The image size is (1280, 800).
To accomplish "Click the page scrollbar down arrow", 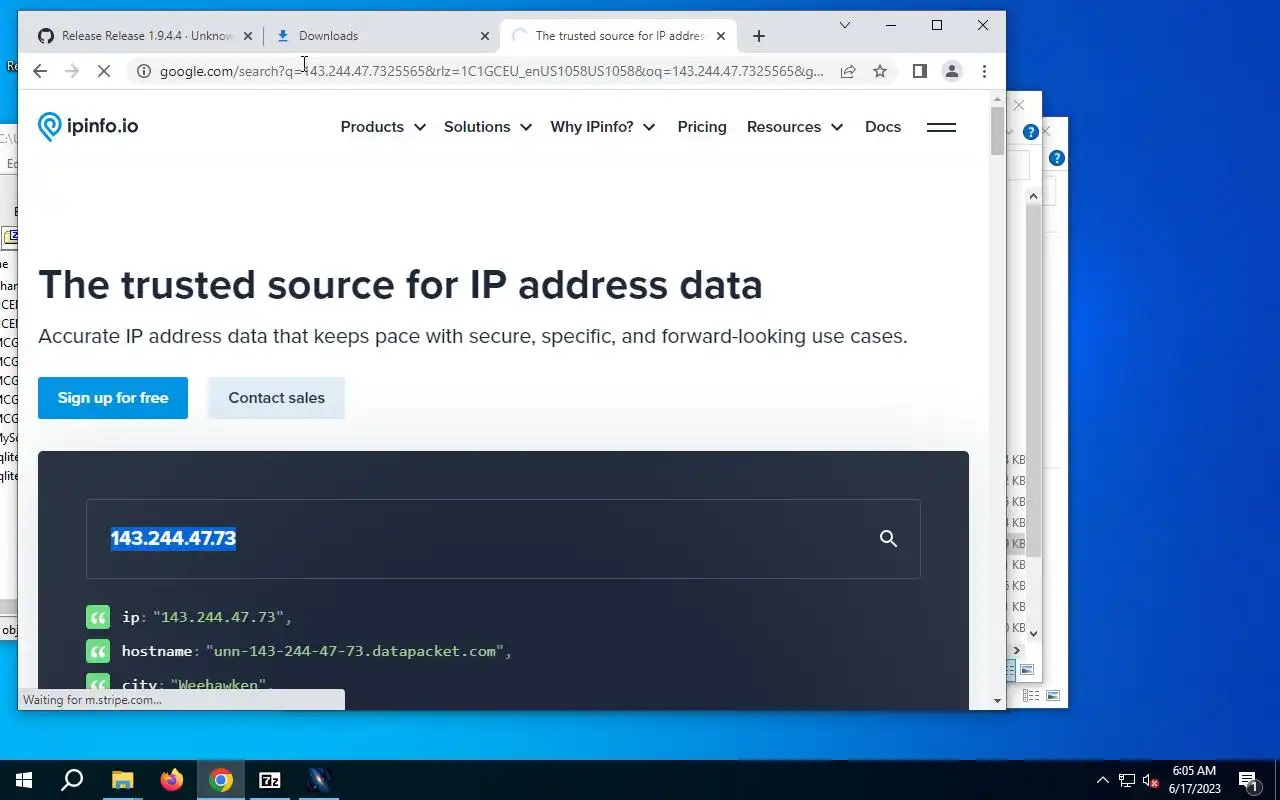I will tap(997, 701).
